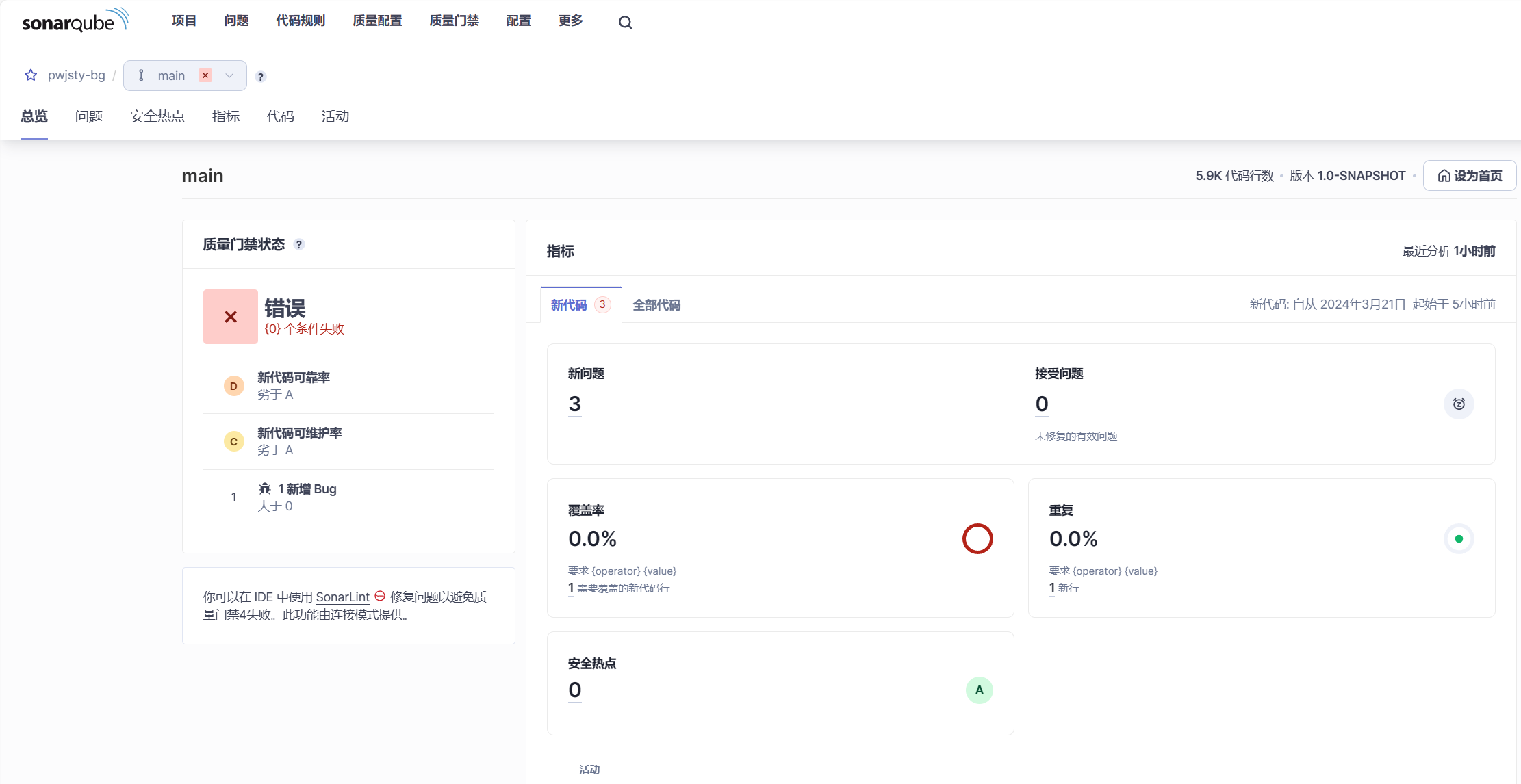Click the security hotspots A rating badge
Image resolution: width=1521 pixels, height=784 pixels.
(x=979, y=690)
